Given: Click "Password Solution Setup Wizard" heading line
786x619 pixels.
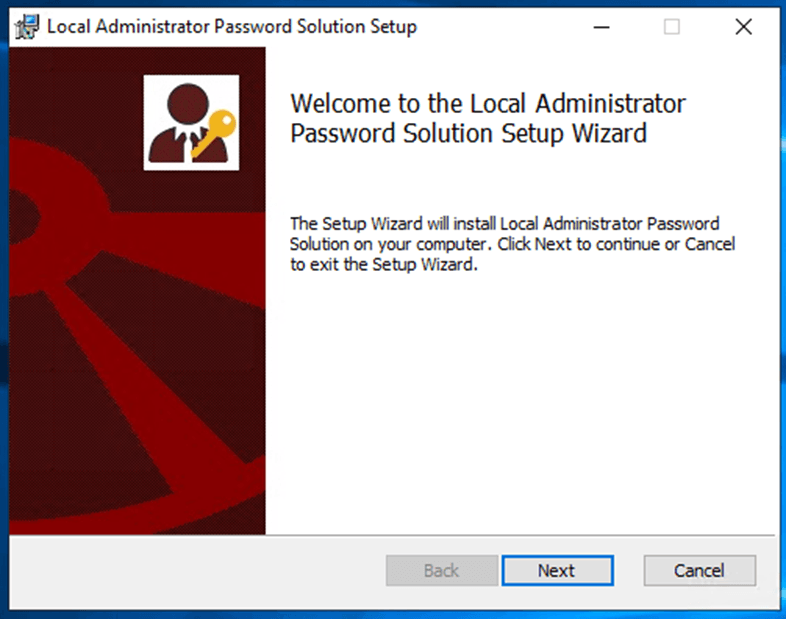Looking at the screenshot, I should click(x=468, y=132).
